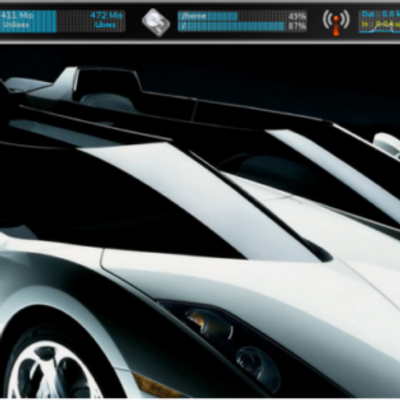
Task: Click the "411 Mo" used memory value
Action: pyautogui.click(x=17, y=15)
